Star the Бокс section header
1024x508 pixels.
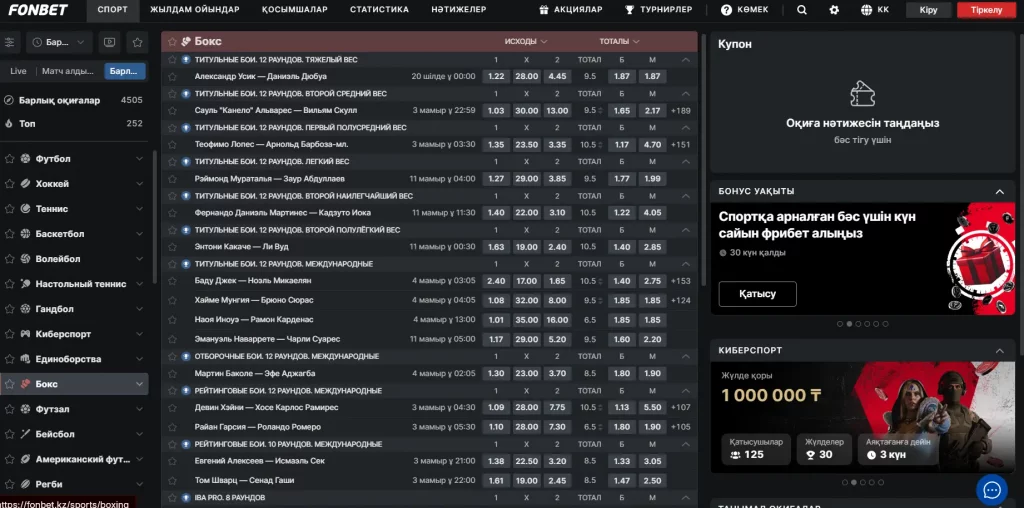pyautogui.click(x=172, y=42)
